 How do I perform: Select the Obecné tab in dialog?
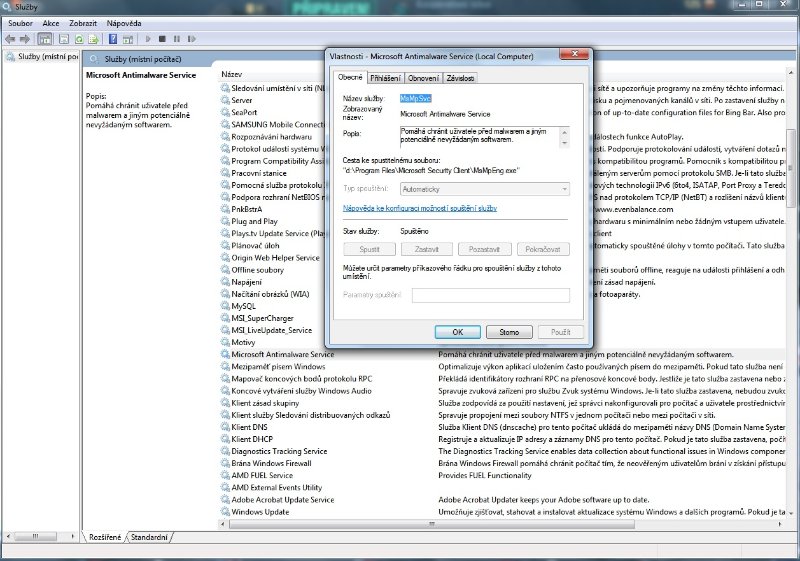coord(351,78)
